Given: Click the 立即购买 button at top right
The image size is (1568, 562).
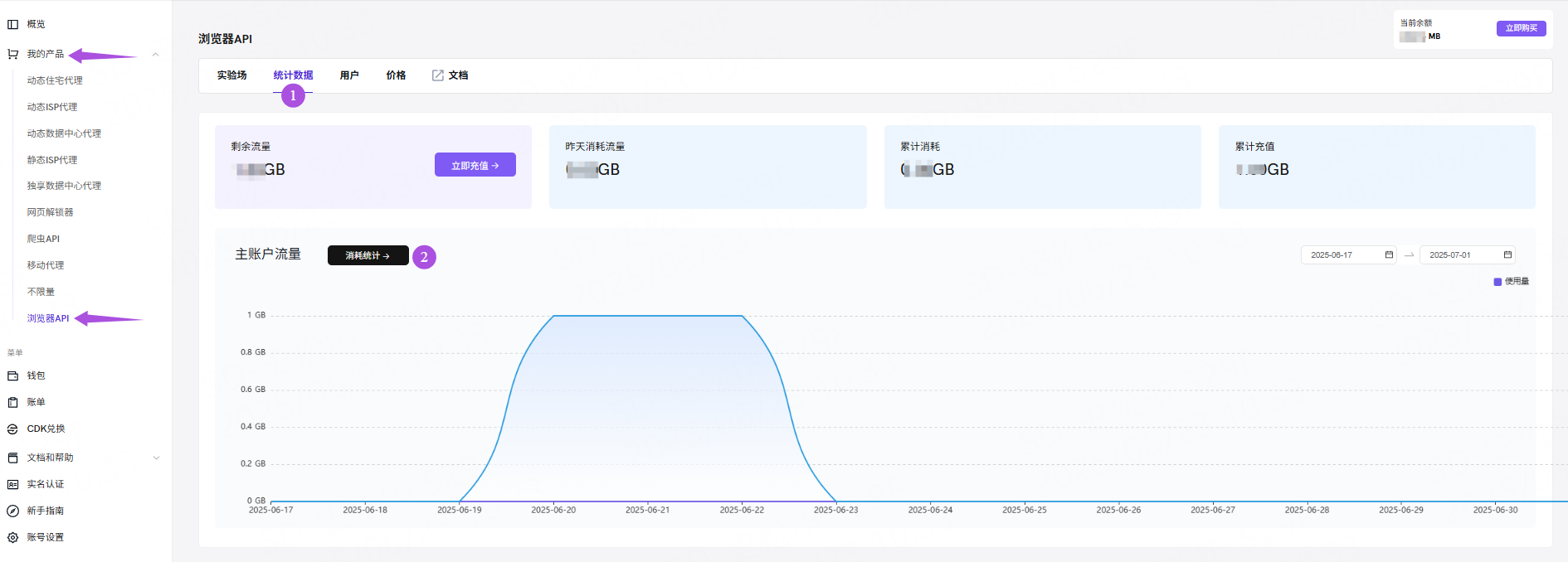Looking at the screenshot, I should 1521,28.
